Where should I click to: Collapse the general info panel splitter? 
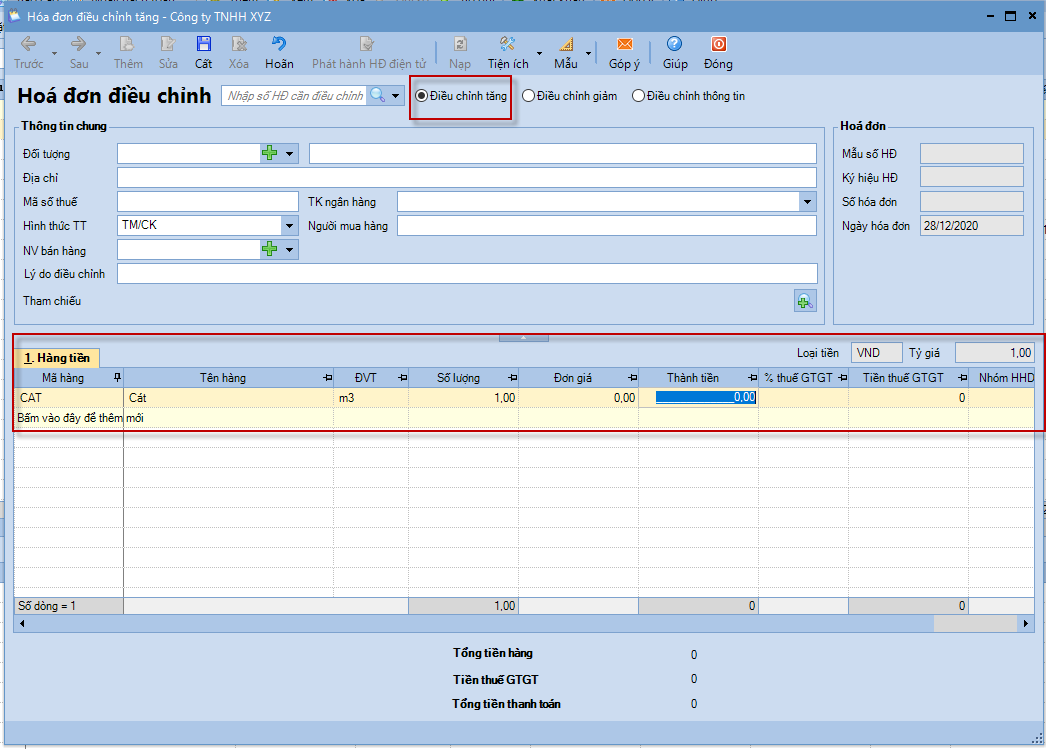tap(524, 338)
